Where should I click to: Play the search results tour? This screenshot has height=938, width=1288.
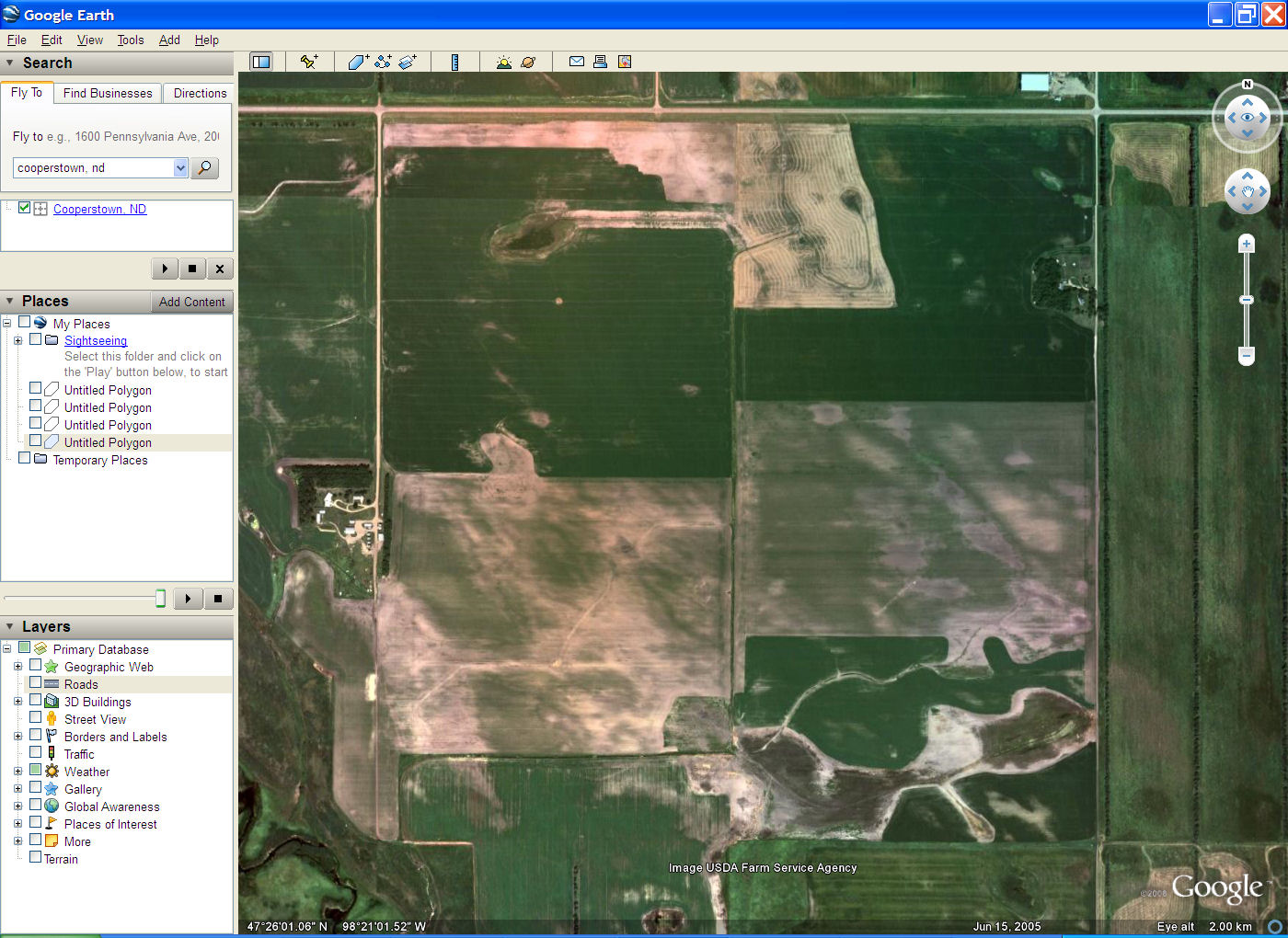165,269
